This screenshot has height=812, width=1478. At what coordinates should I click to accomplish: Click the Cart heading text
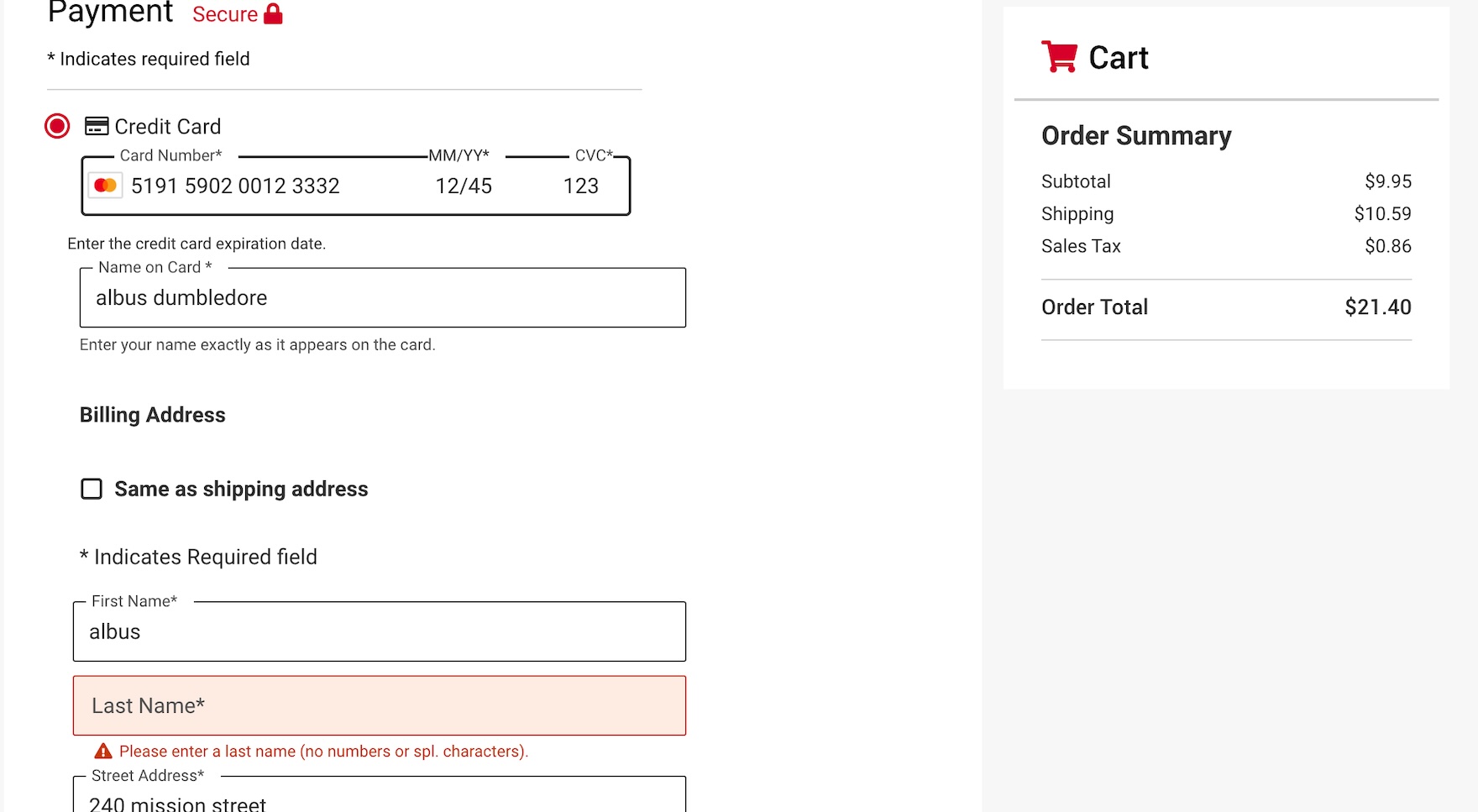click(1119, 58)
